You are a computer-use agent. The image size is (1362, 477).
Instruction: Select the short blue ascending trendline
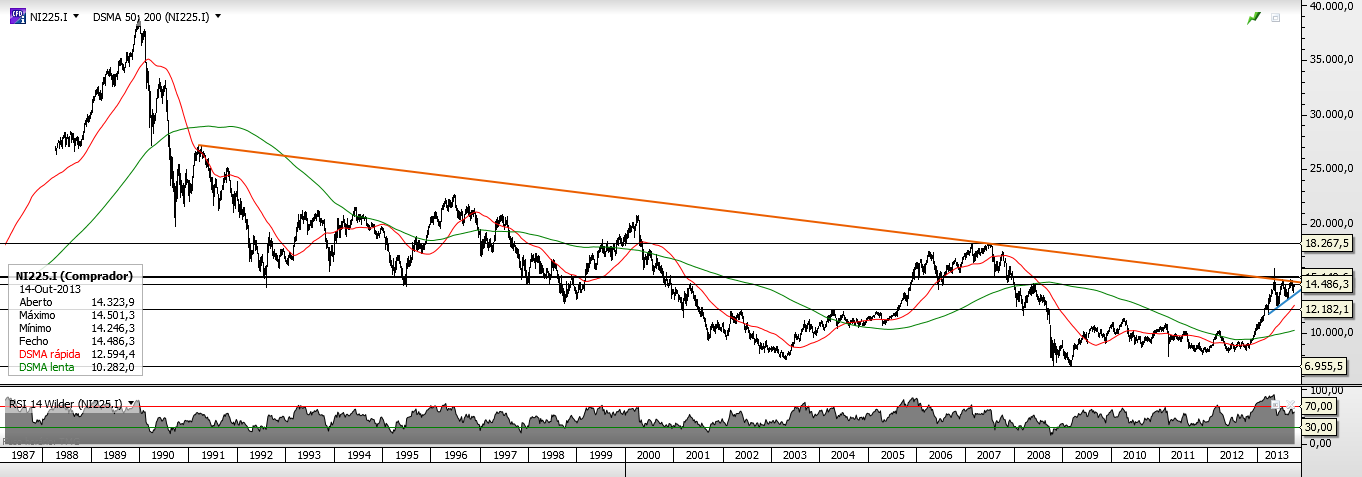[1285, 300]
